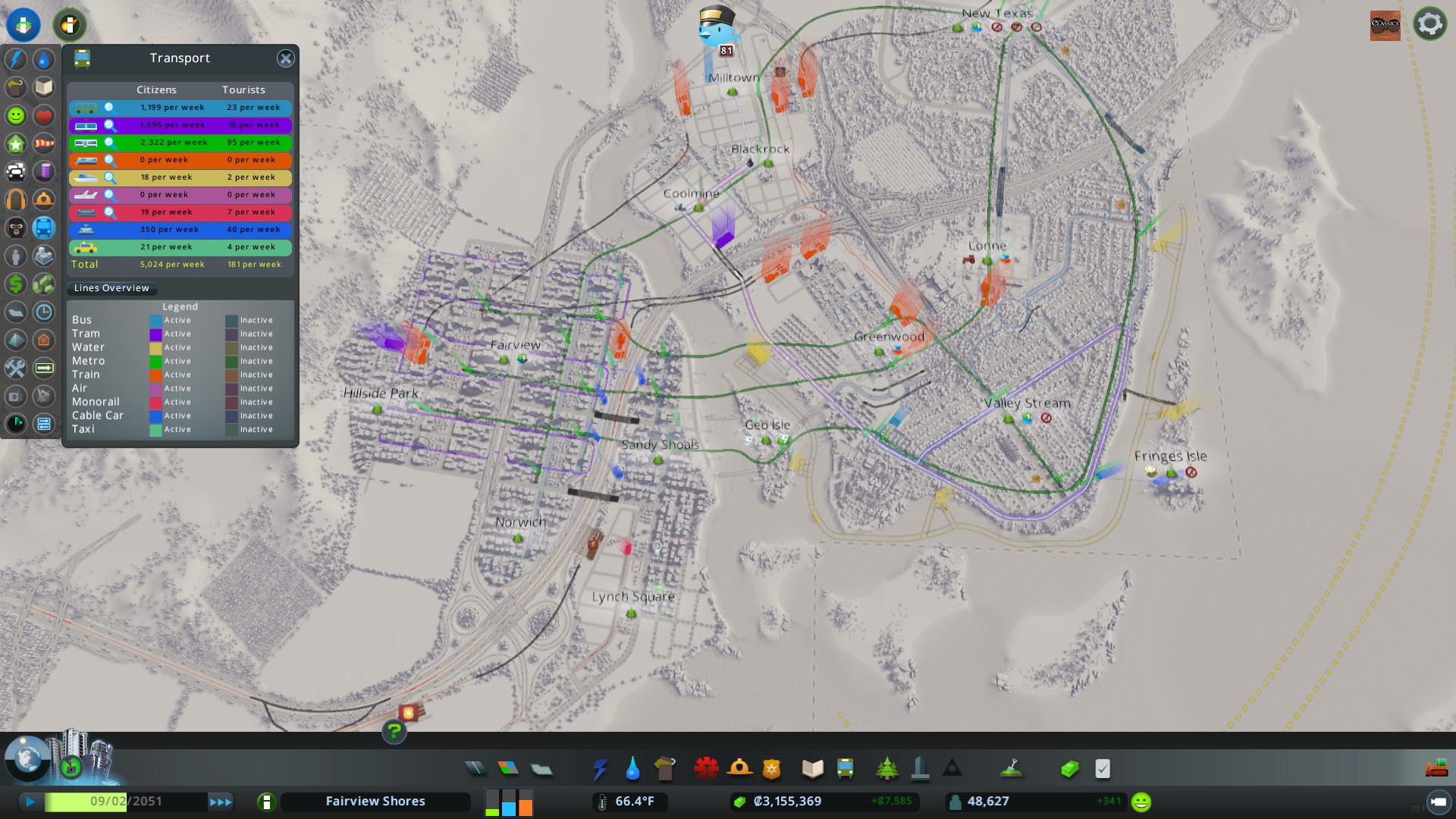Click the date progress bar

(x=125, y=802)
